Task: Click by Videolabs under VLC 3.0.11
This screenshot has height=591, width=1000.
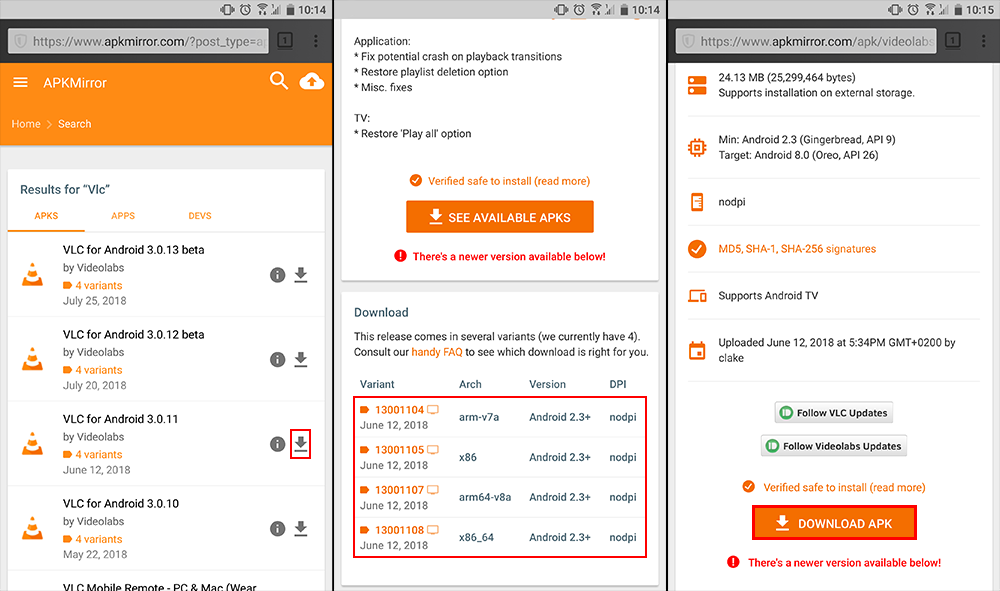Action: click(93, 437)
